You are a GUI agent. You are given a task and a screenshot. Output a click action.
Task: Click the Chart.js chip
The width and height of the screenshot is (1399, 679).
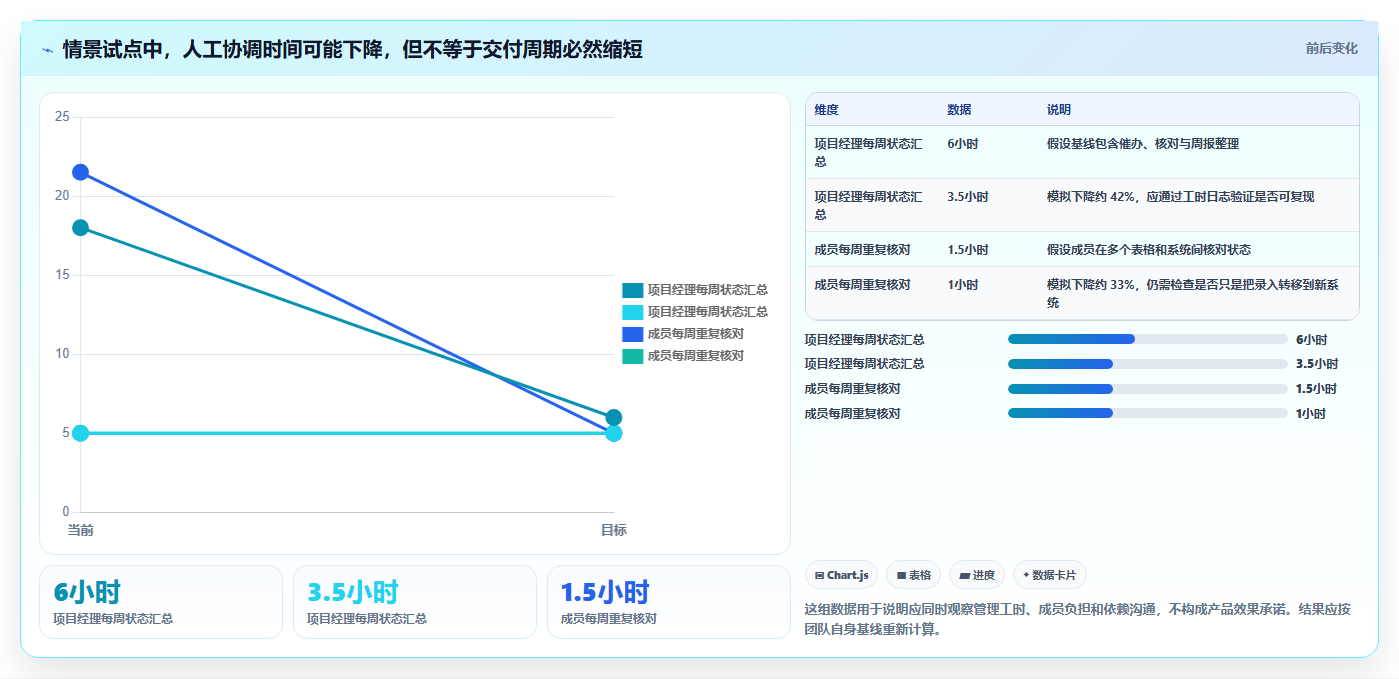point(841,575)
